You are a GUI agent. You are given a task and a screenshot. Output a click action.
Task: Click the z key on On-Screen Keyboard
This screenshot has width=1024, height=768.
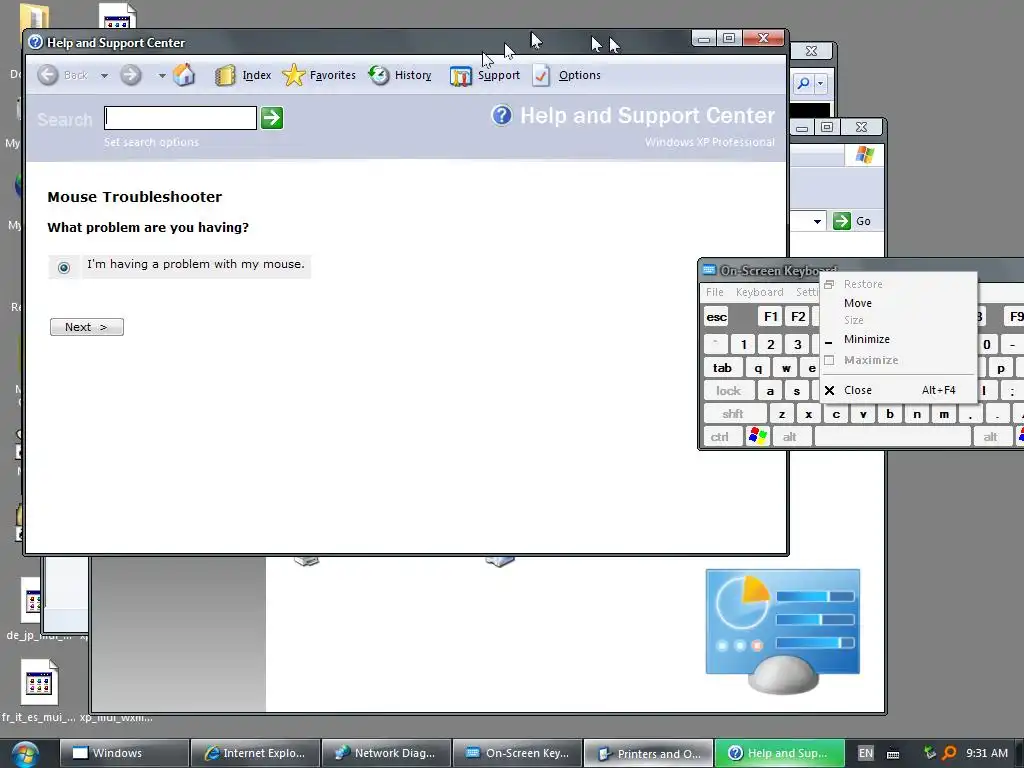point(782,414)
